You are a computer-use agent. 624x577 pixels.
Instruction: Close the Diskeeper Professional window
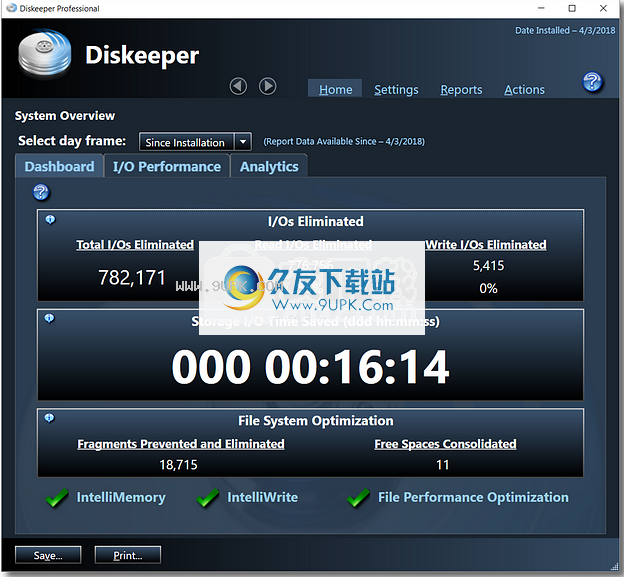[x=603, y=8]
